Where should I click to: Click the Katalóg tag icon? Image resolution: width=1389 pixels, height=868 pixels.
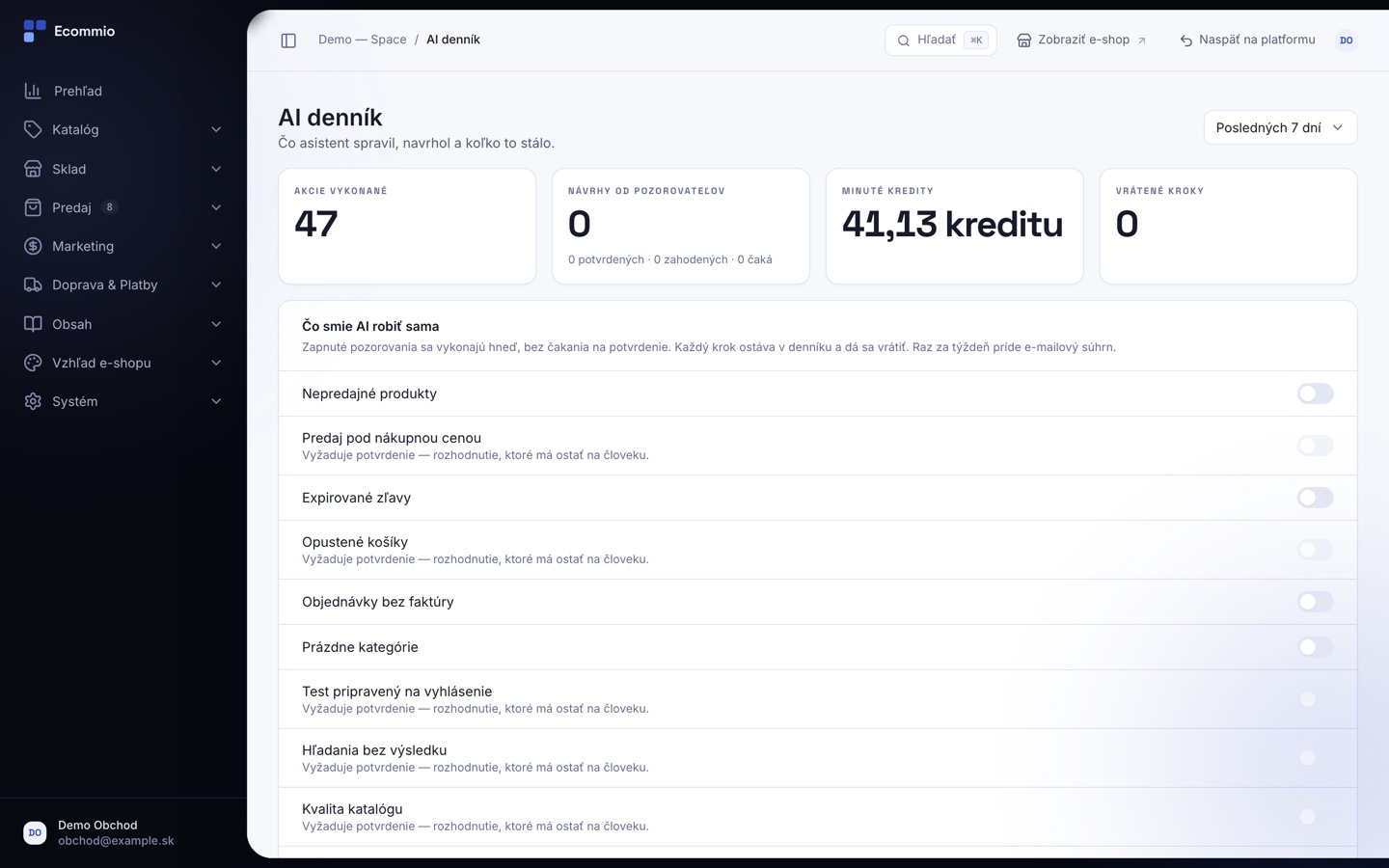33,129
